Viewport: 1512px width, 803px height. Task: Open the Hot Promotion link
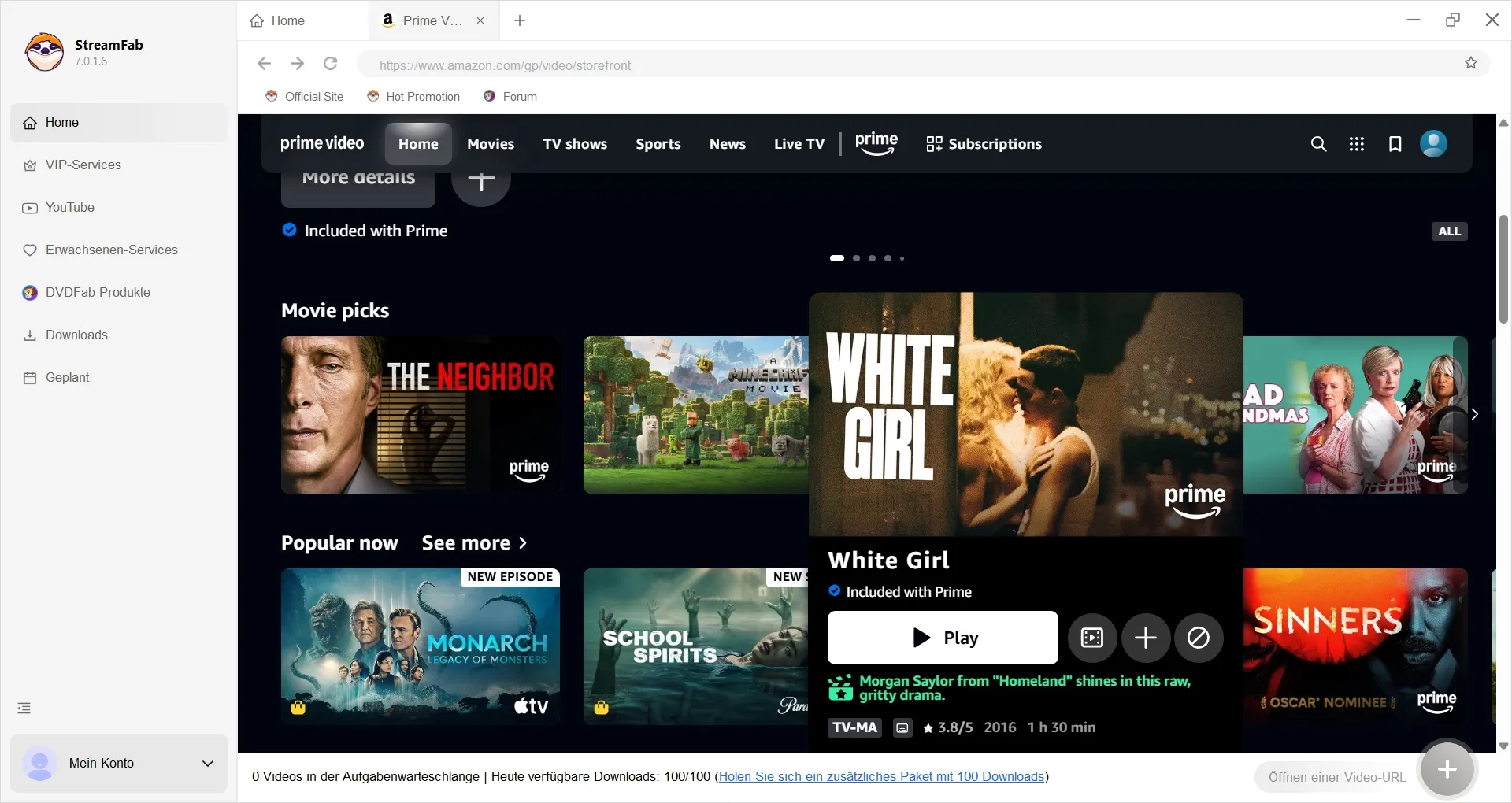[x=422, y=96]
